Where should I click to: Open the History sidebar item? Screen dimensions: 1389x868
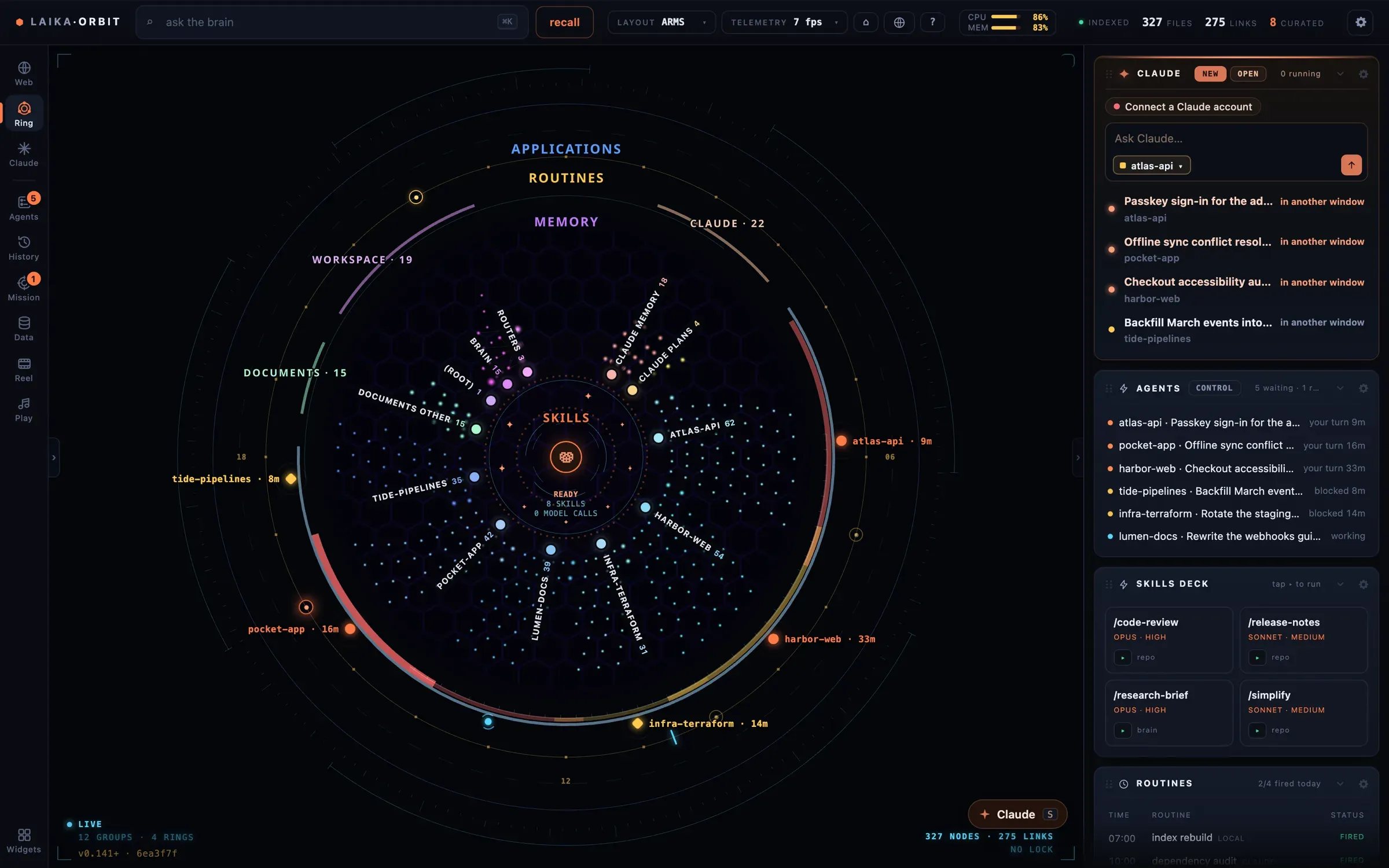click(24, 248)
